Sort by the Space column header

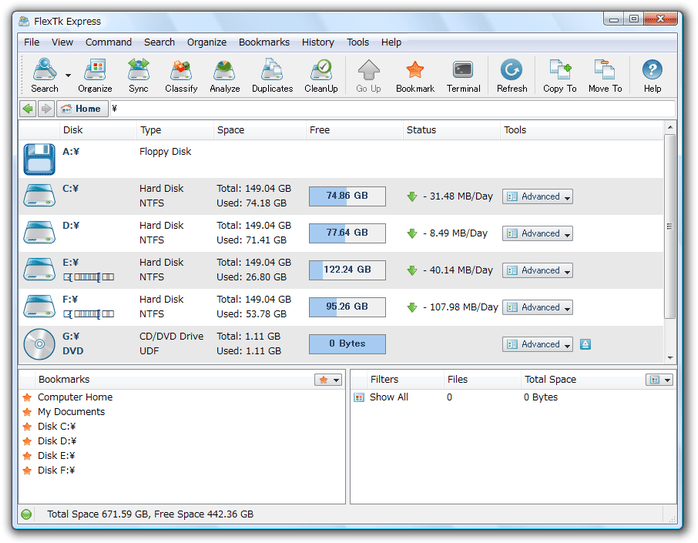click(x=259, y=130)
